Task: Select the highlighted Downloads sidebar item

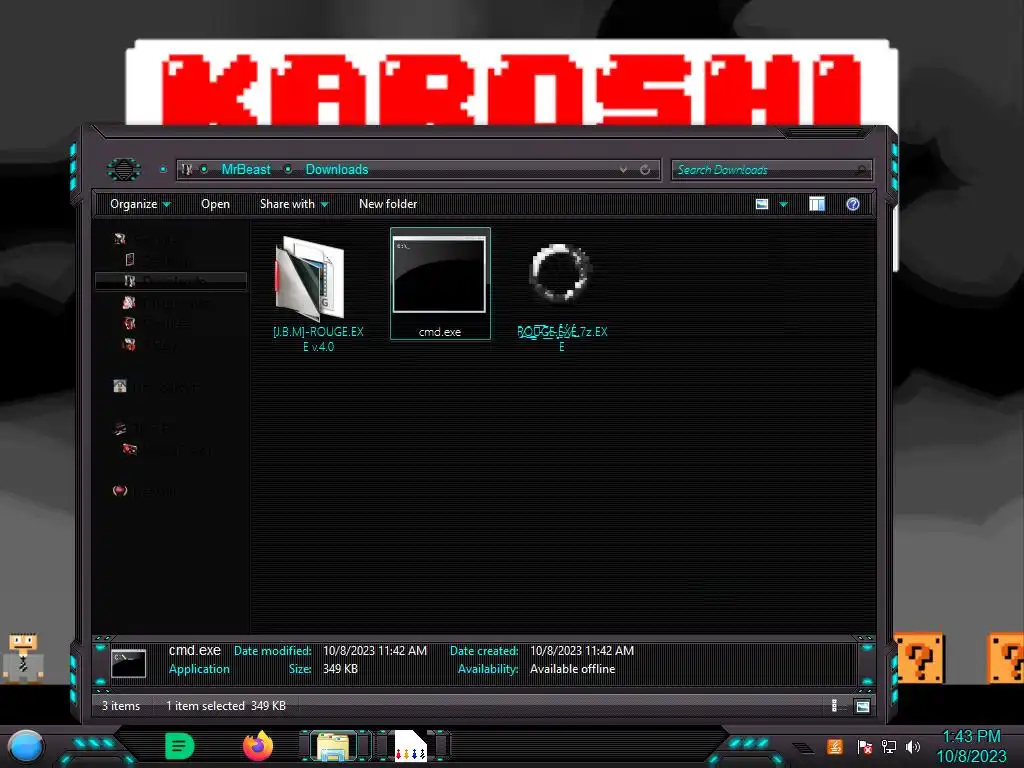Action: (171, 281)
